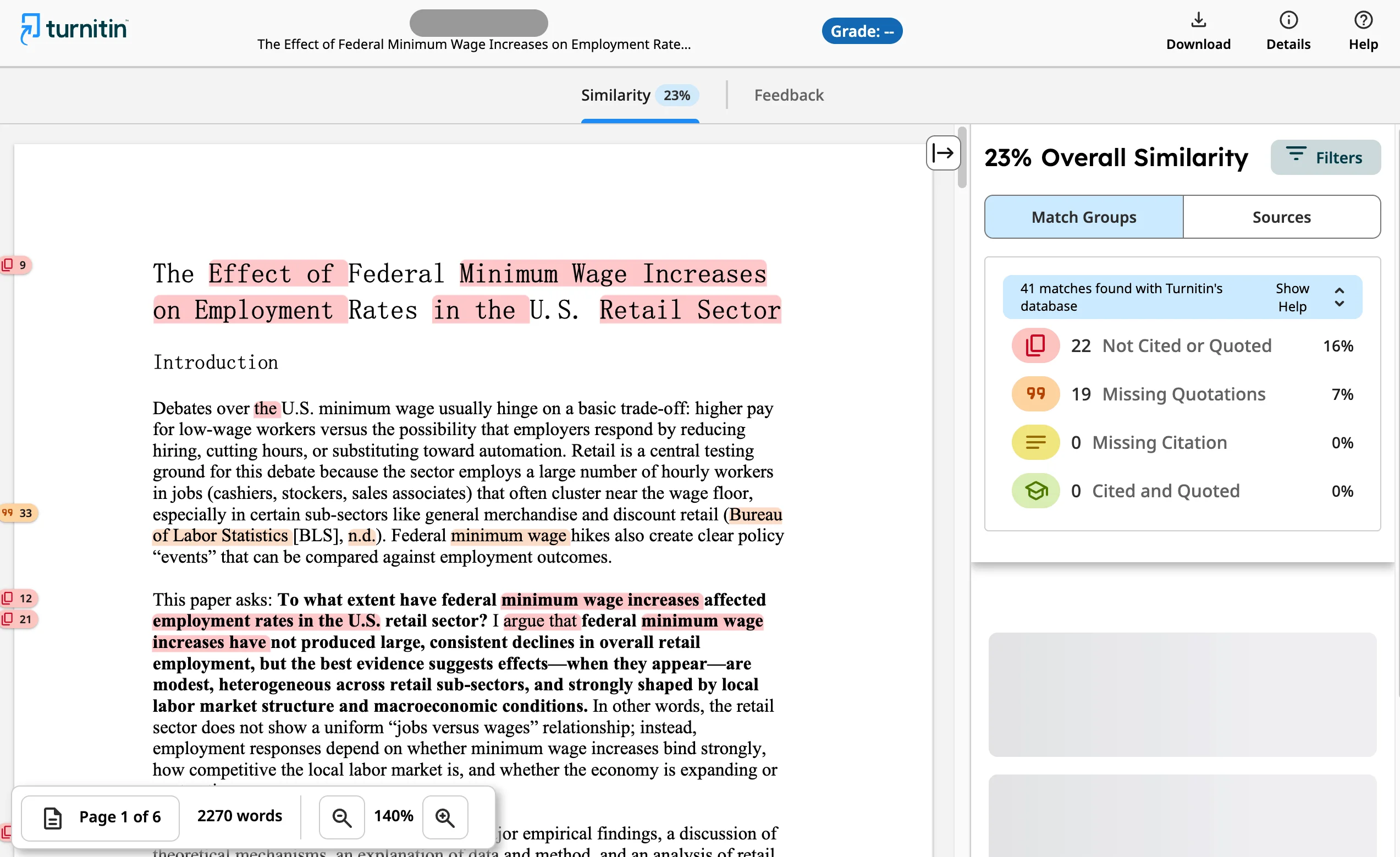Click the 2270 words count

(239, 816)
